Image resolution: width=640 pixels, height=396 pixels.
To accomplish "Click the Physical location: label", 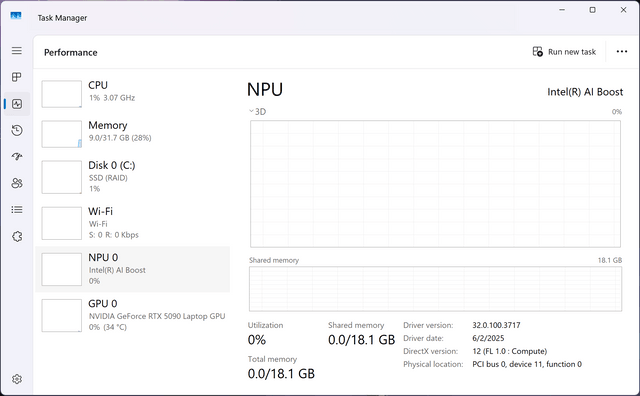I will click(x=433, y=364).
